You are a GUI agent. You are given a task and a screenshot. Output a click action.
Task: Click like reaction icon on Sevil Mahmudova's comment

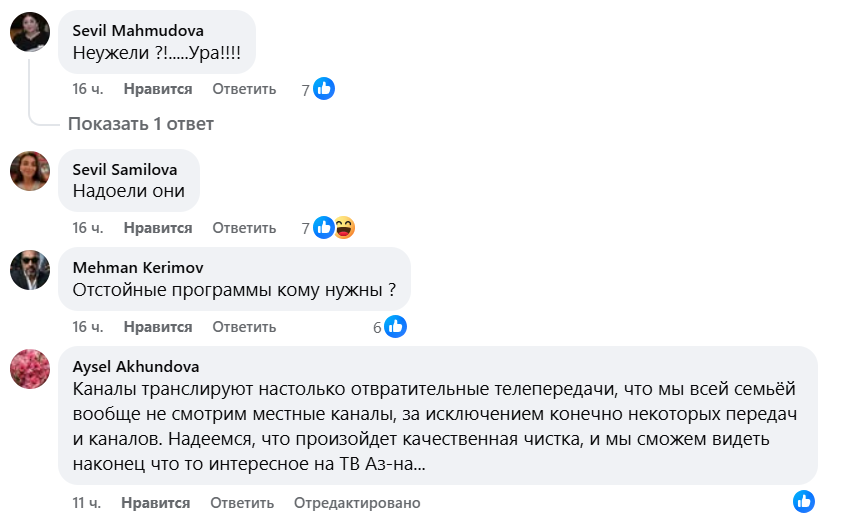tap(324, 89)
